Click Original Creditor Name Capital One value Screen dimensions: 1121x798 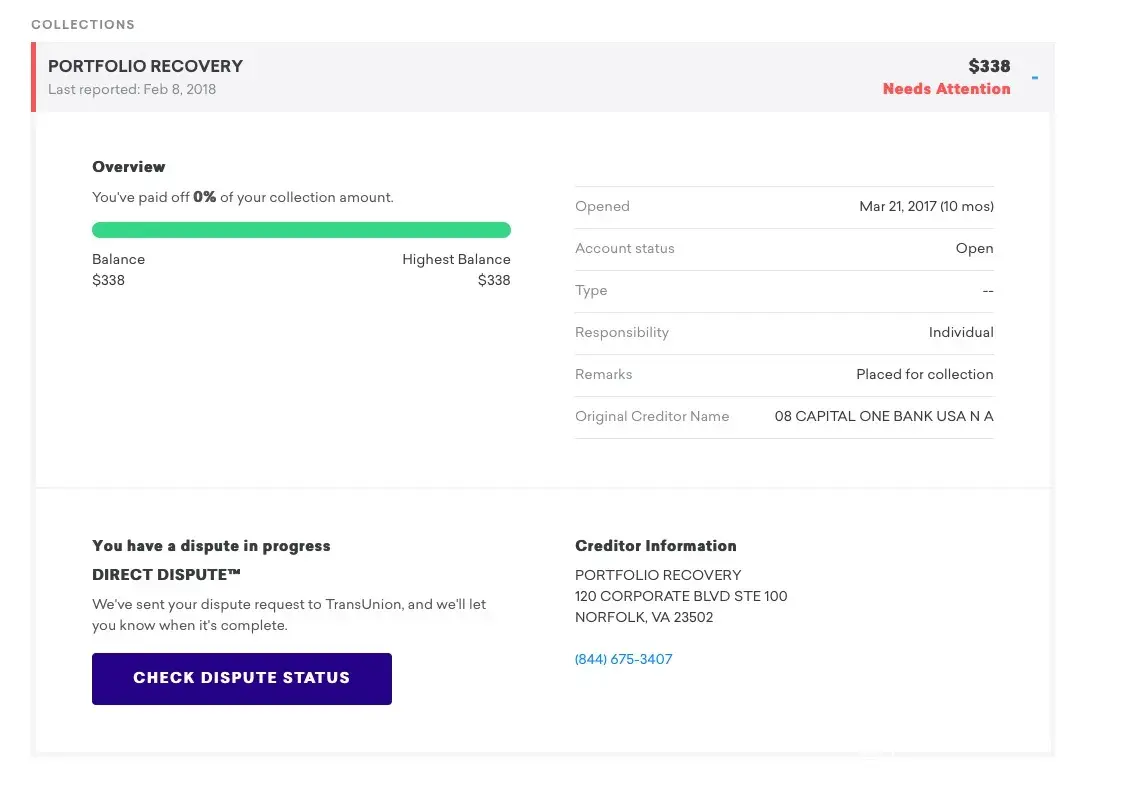tap(883, 417)
